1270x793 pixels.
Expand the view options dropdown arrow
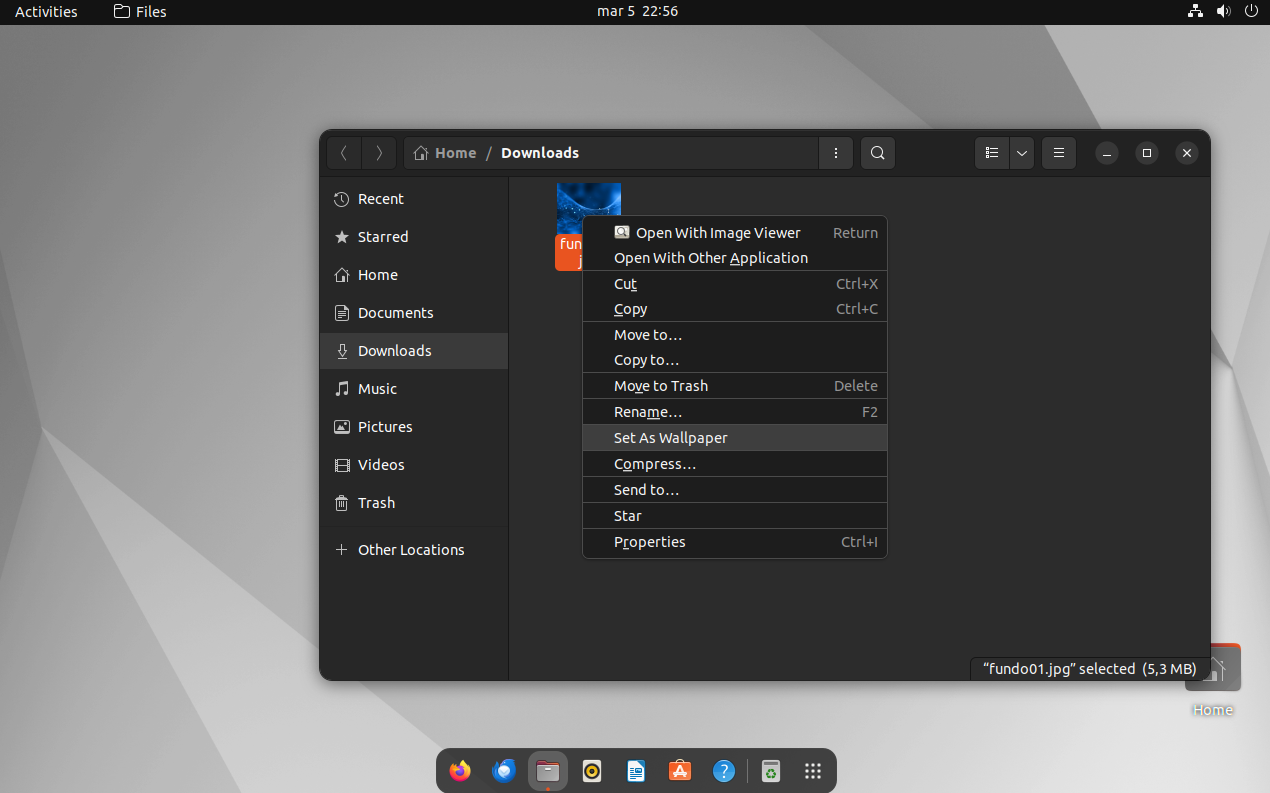(x=1021, y=153)
